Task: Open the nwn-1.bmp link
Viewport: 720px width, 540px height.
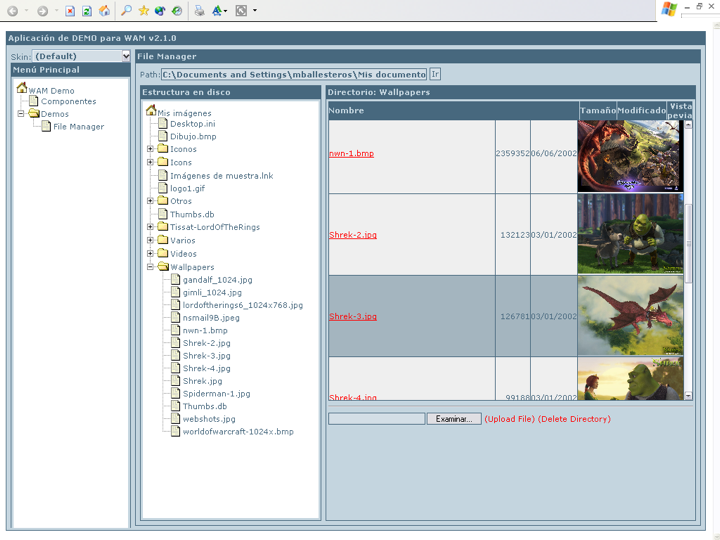Action: tap(351, 153)
